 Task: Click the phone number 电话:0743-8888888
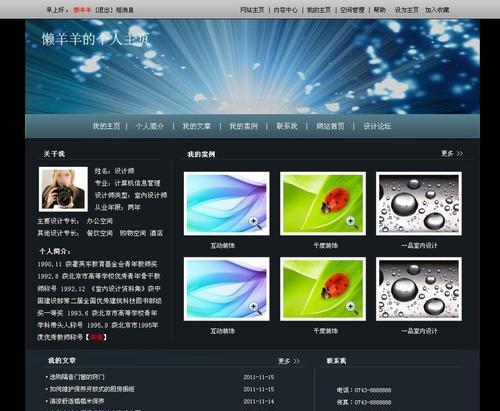pos(364,390)
